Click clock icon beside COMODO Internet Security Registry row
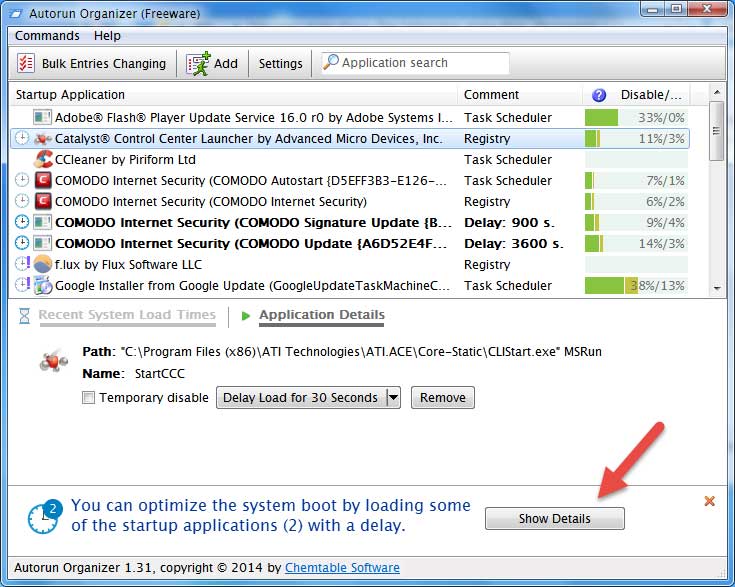735x587 pixels. 22,201
